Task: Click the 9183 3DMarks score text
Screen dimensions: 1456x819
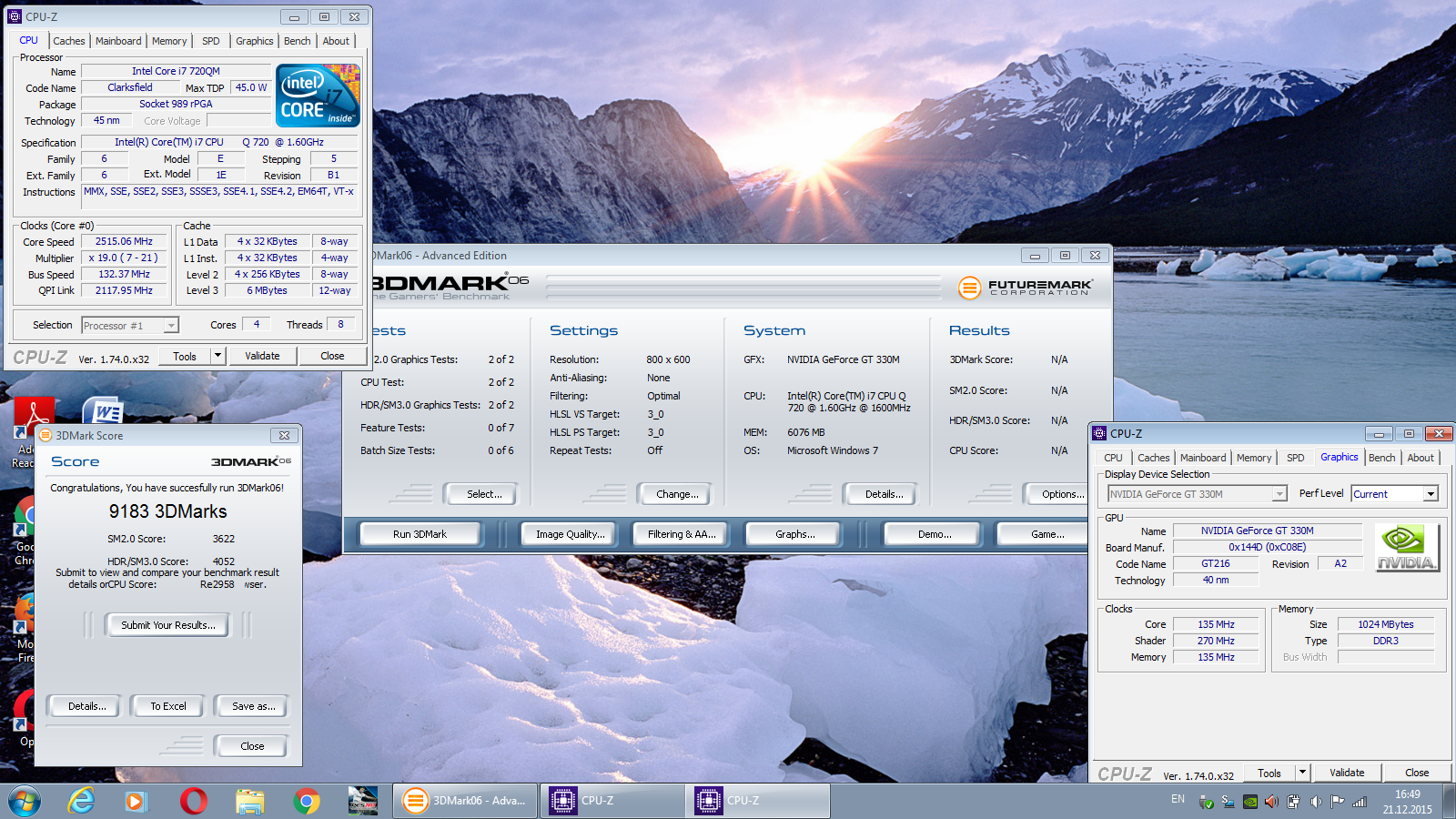Action: click(x=167, y=511)
